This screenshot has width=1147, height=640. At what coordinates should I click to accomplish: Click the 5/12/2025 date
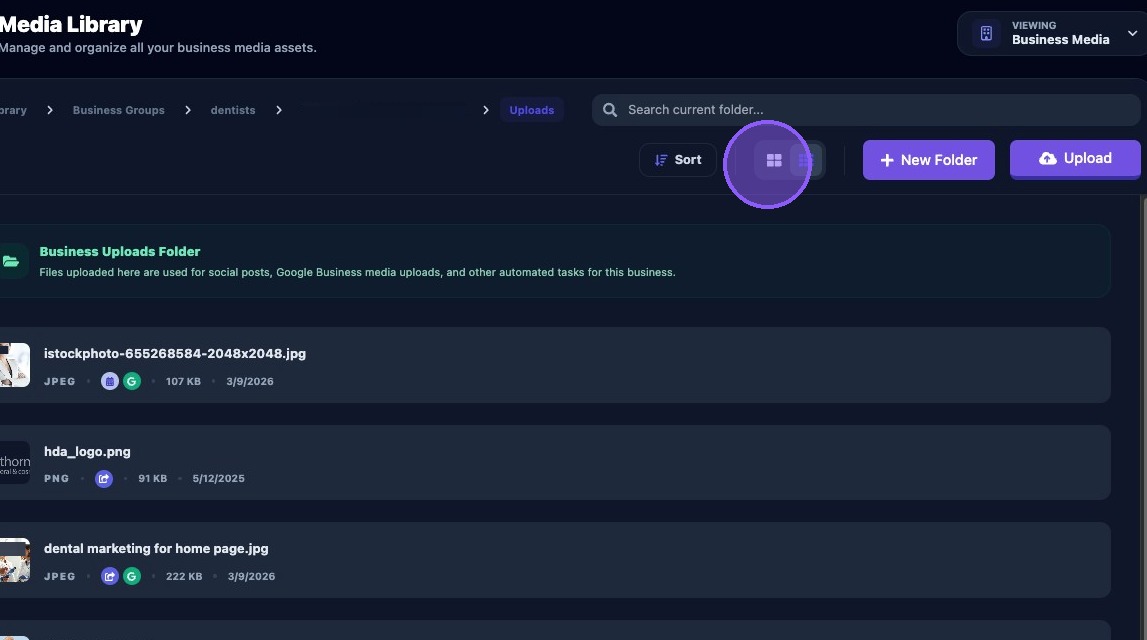tap(219, 478)
